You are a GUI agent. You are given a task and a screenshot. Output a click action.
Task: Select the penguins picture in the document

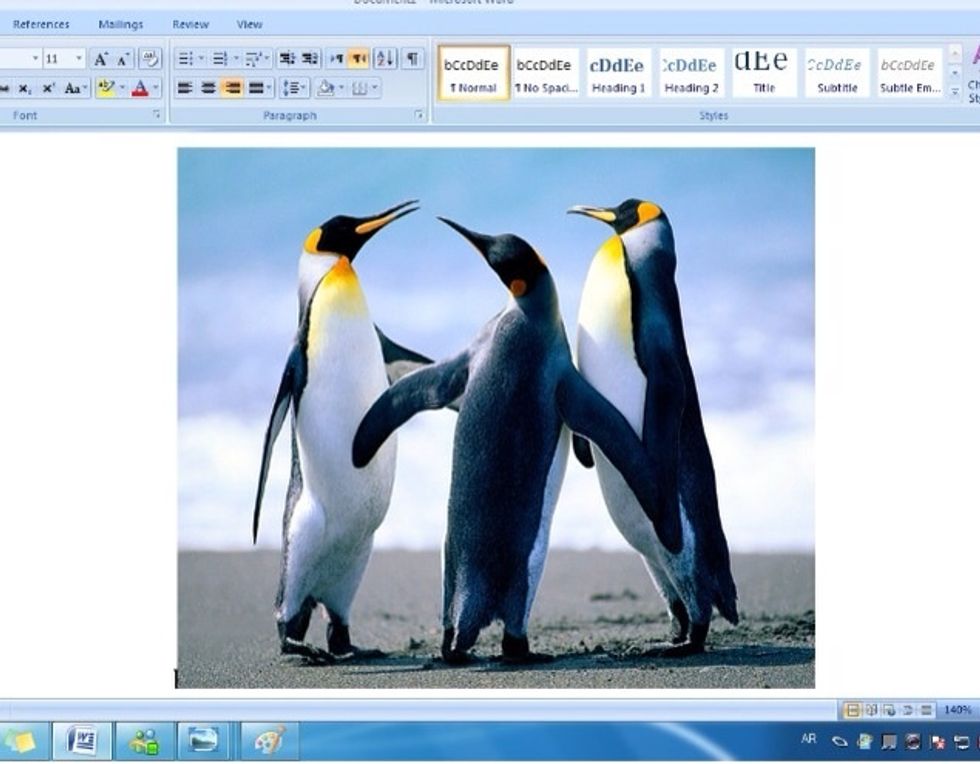click(x=495, y=417)
